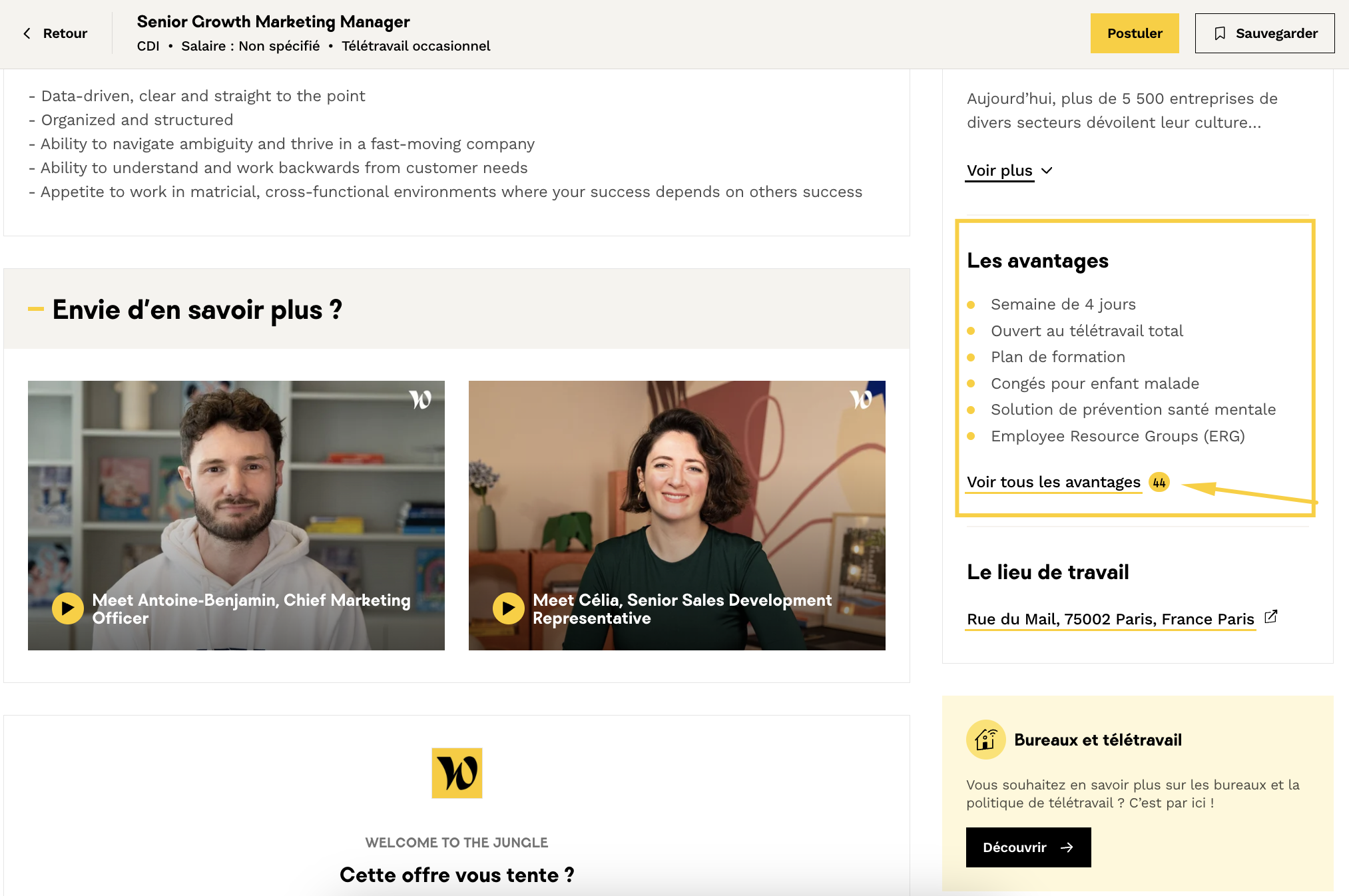The width and height of the screenshot is (1349, 896).
Task: Play the Célia video with yellow play icon
Action: [509, 608]
